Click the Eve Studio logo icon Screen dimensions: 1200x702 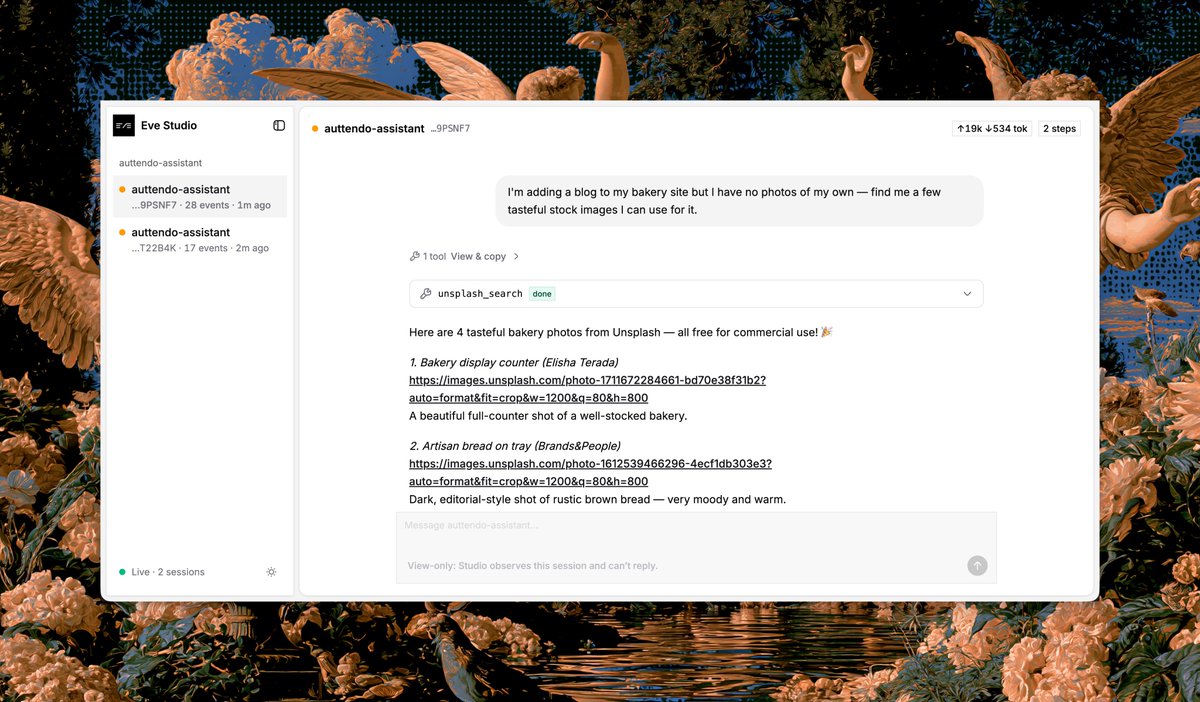(124, 125)
